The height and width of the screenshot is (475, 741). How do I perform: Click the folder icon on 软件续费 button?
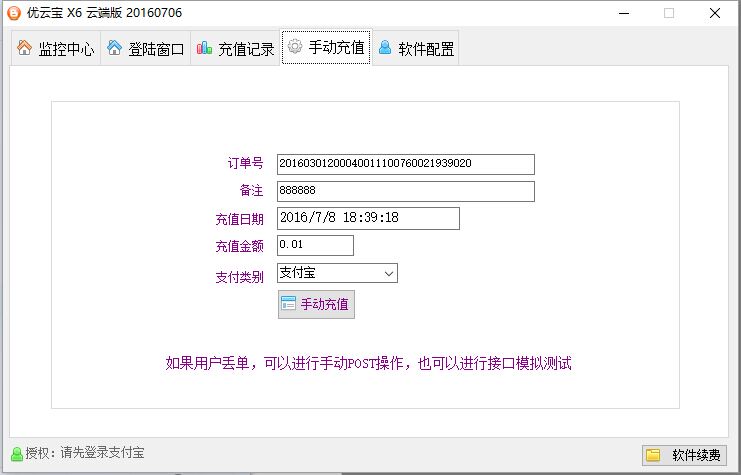653,455
